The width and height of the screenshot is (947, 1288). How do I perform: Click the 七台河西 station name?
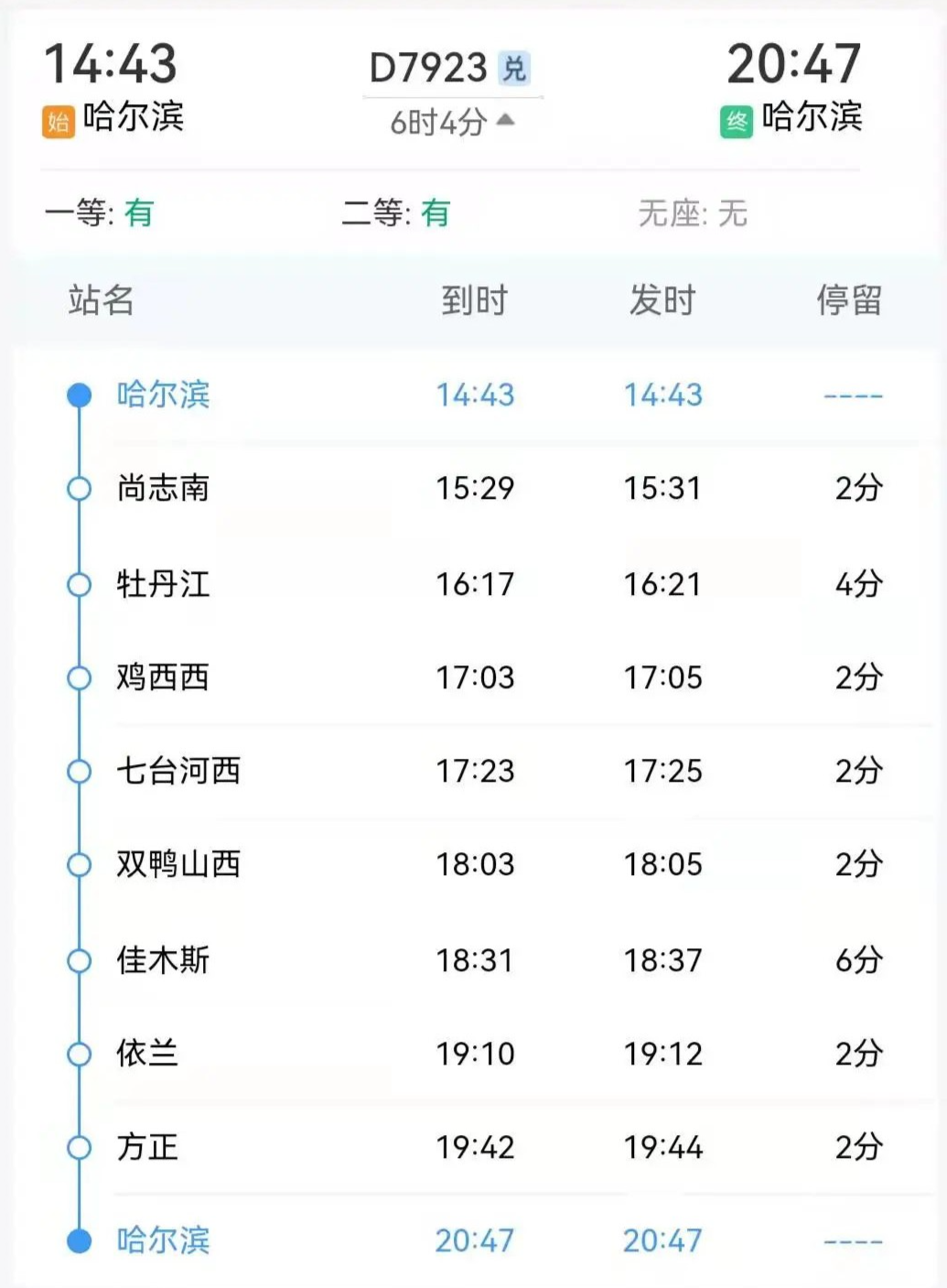[x=178, y=771]
